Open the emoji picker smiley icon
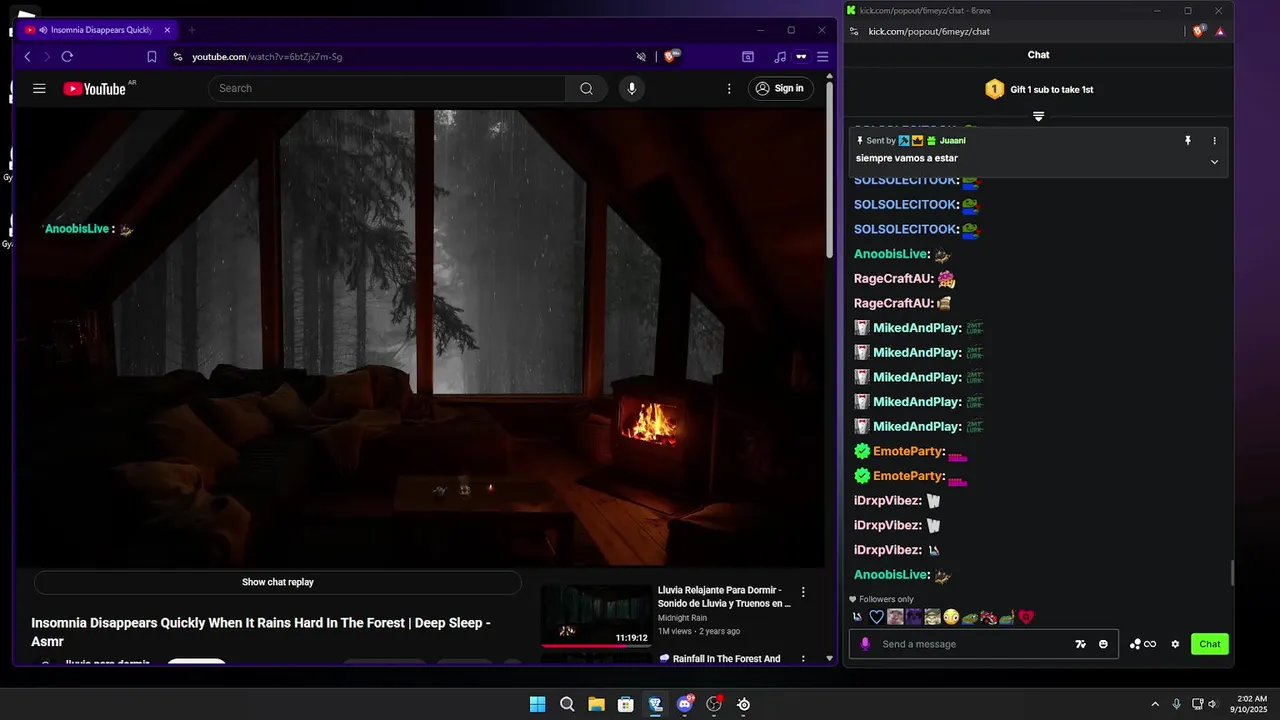This screenshot has width=1280, height=720. 1103,644
